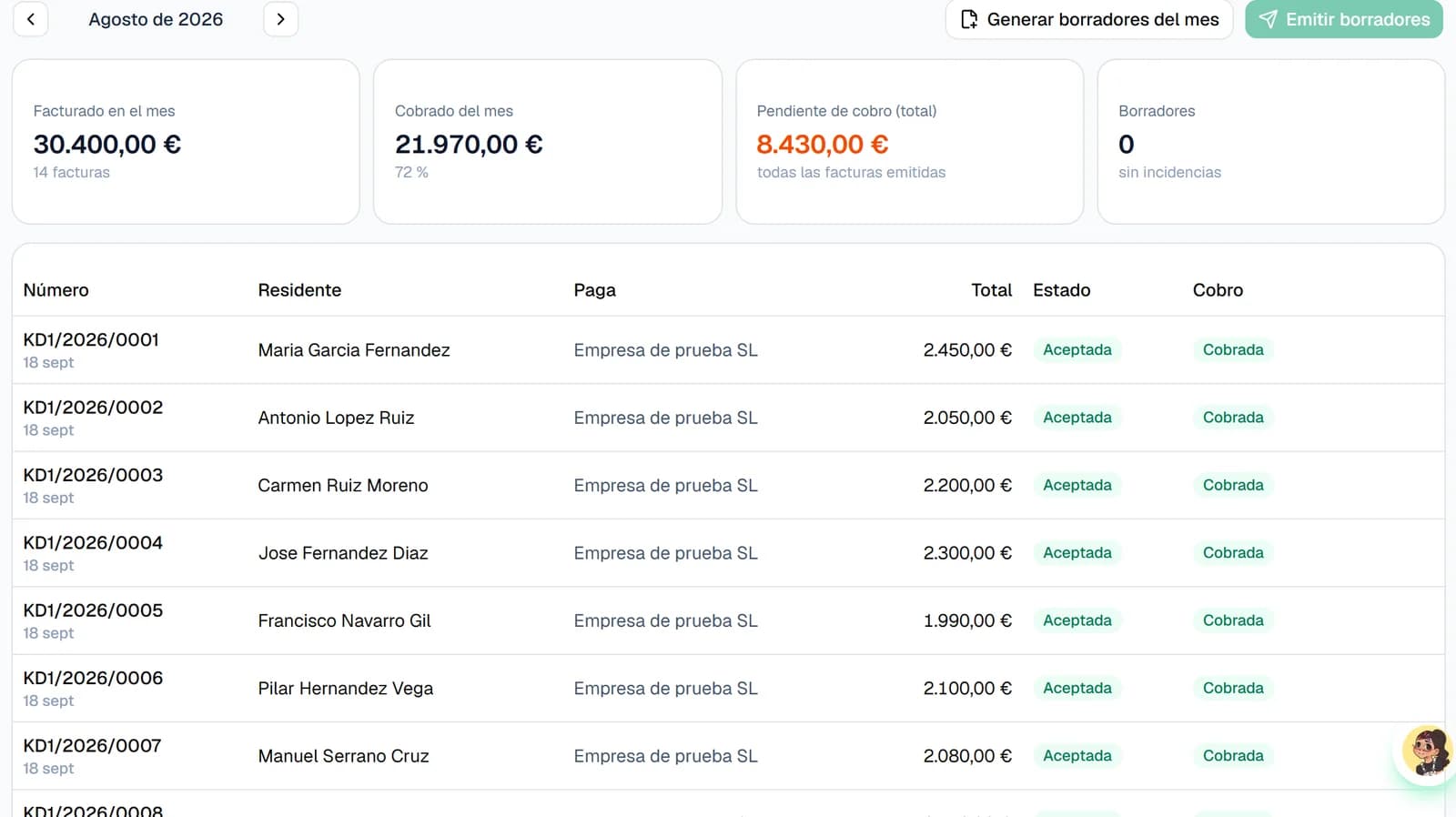Click Cobrada badge in Francisco Navarro Gil row

coord(1233,620)
